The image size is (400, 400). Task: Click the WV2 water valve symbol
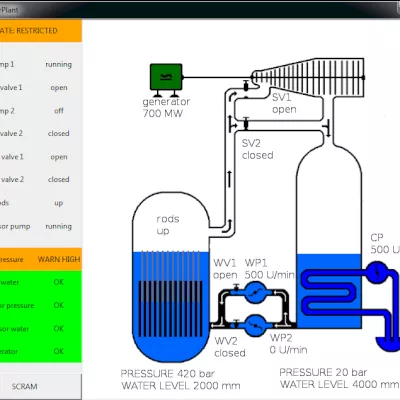tap(236, 324)
